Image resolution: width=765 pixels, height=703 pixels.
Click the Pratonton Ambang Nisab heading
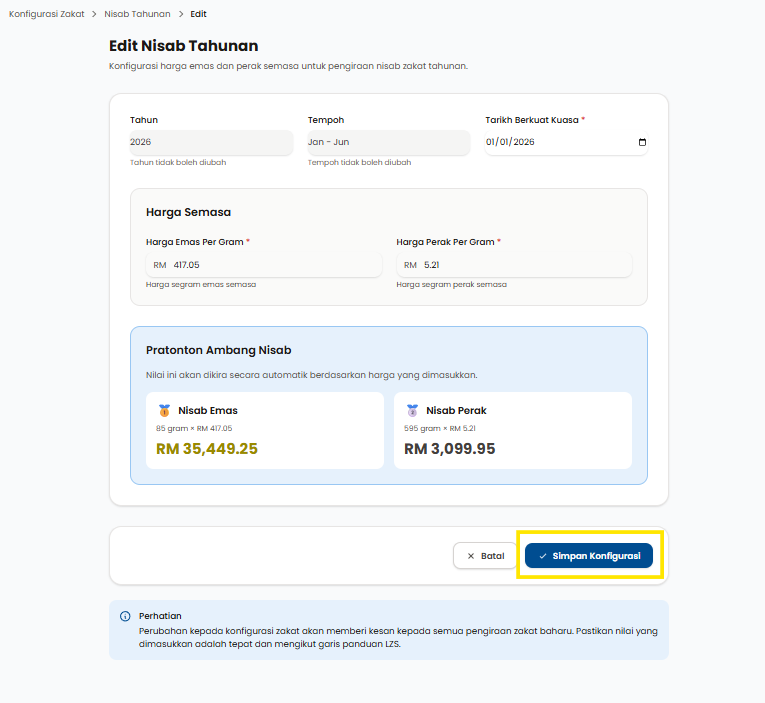[218, 350]
